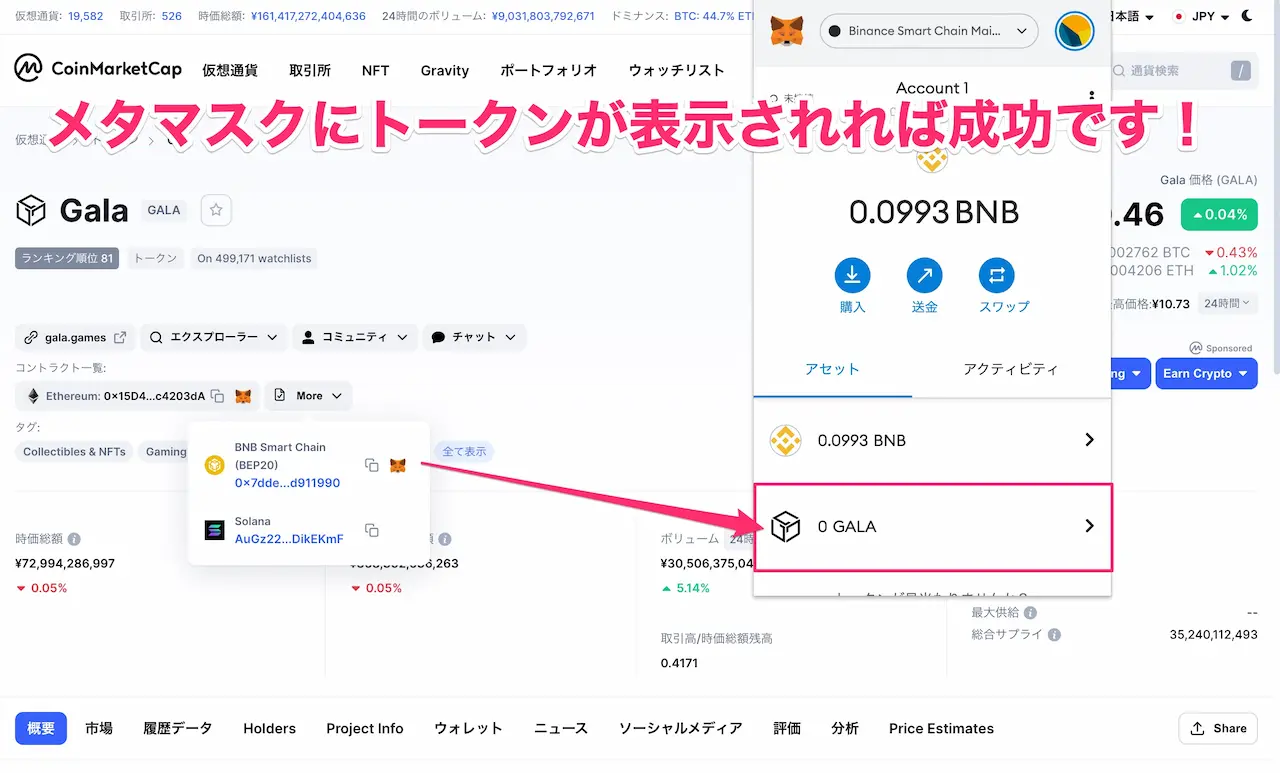This screenshot has width=1280, height=773.
Task: Open the Earn Crypto dropdown
Action: point(1206,373)
